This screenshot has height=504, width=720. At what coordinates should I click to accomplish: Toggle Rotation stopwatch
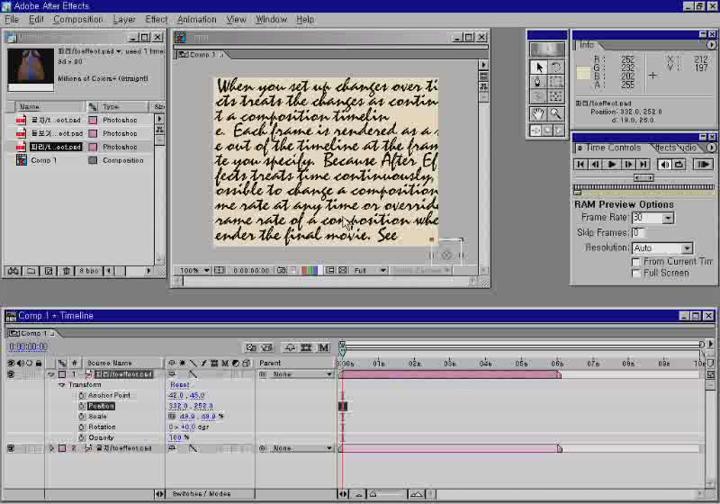coord(82,427)
